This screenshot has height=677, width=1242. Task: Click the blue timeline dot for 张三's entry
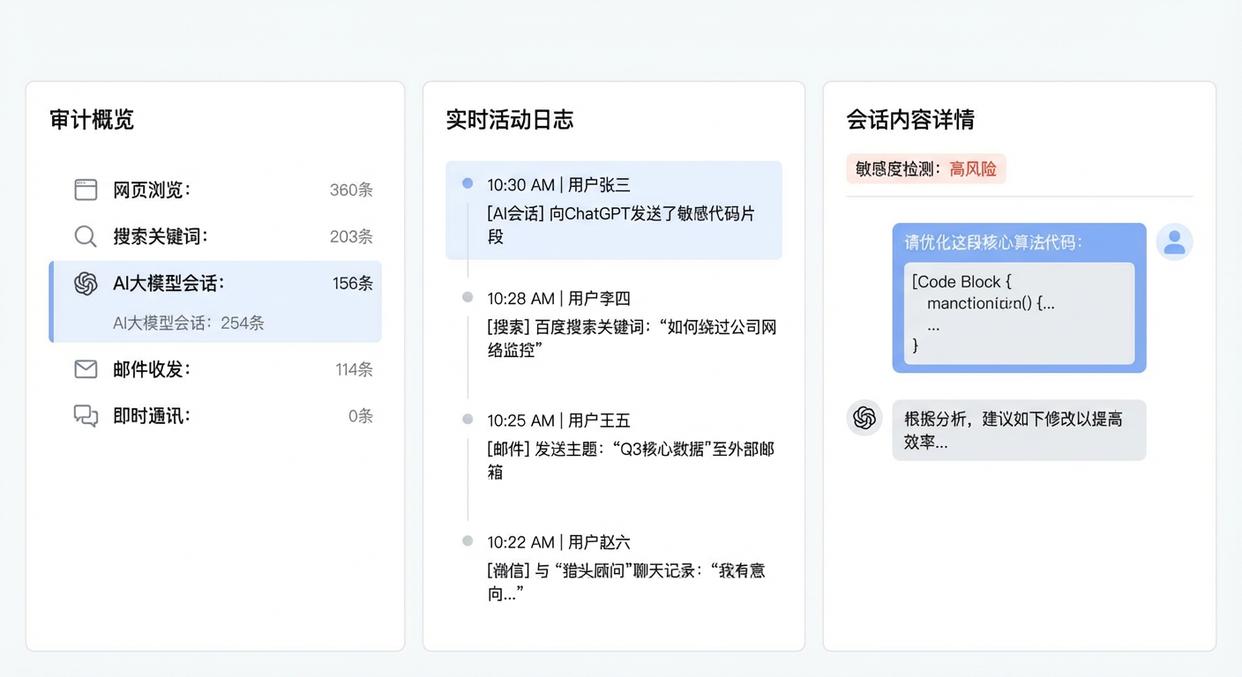tap(466, 182)
